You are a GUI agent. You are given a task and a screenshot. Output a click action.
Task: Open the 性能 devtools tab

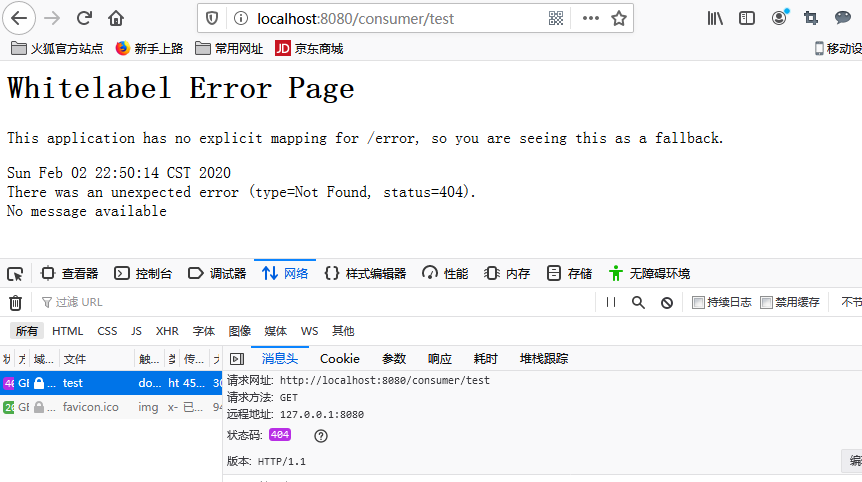[445, 274]
